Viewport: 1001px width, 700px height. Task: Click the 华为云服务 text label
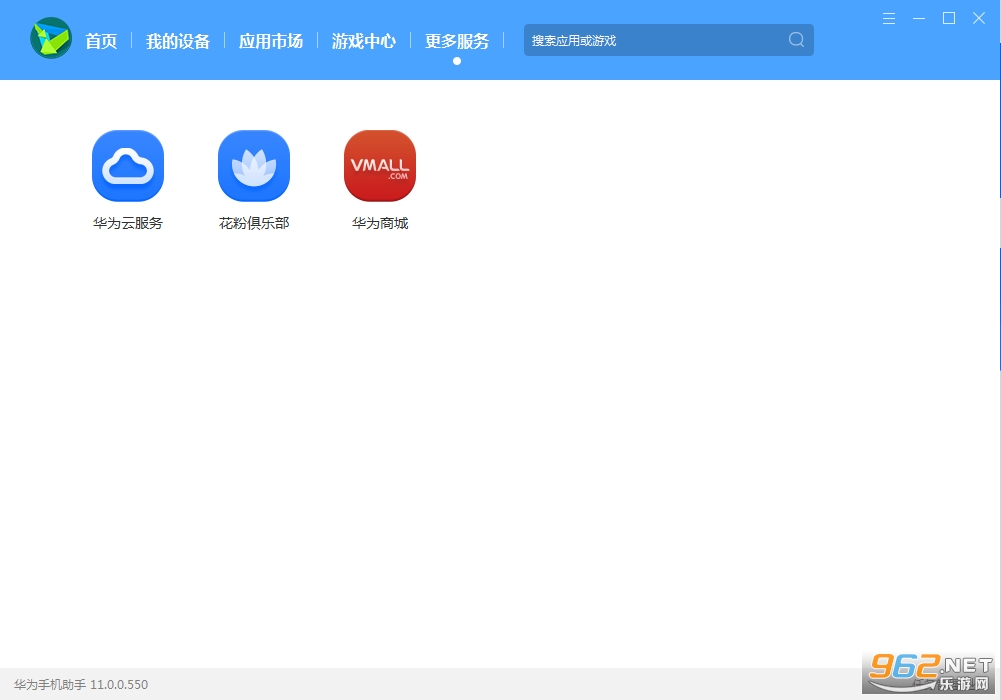[x=128, y=223]
